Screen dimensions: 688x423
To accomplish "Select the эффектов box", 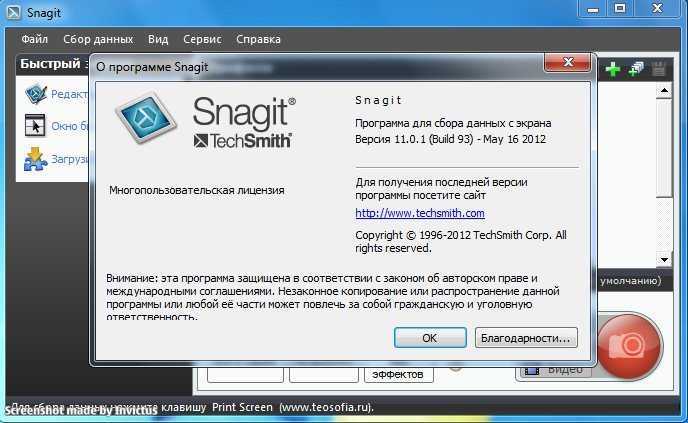I will pyautogui.click(x=398, y=374).
